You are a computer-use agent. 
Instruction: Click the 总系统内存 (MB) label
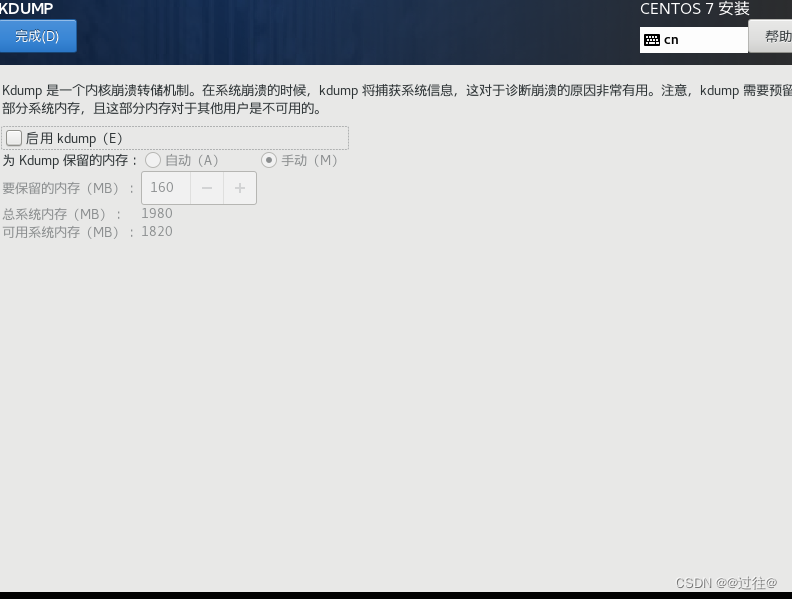(62, 214)
